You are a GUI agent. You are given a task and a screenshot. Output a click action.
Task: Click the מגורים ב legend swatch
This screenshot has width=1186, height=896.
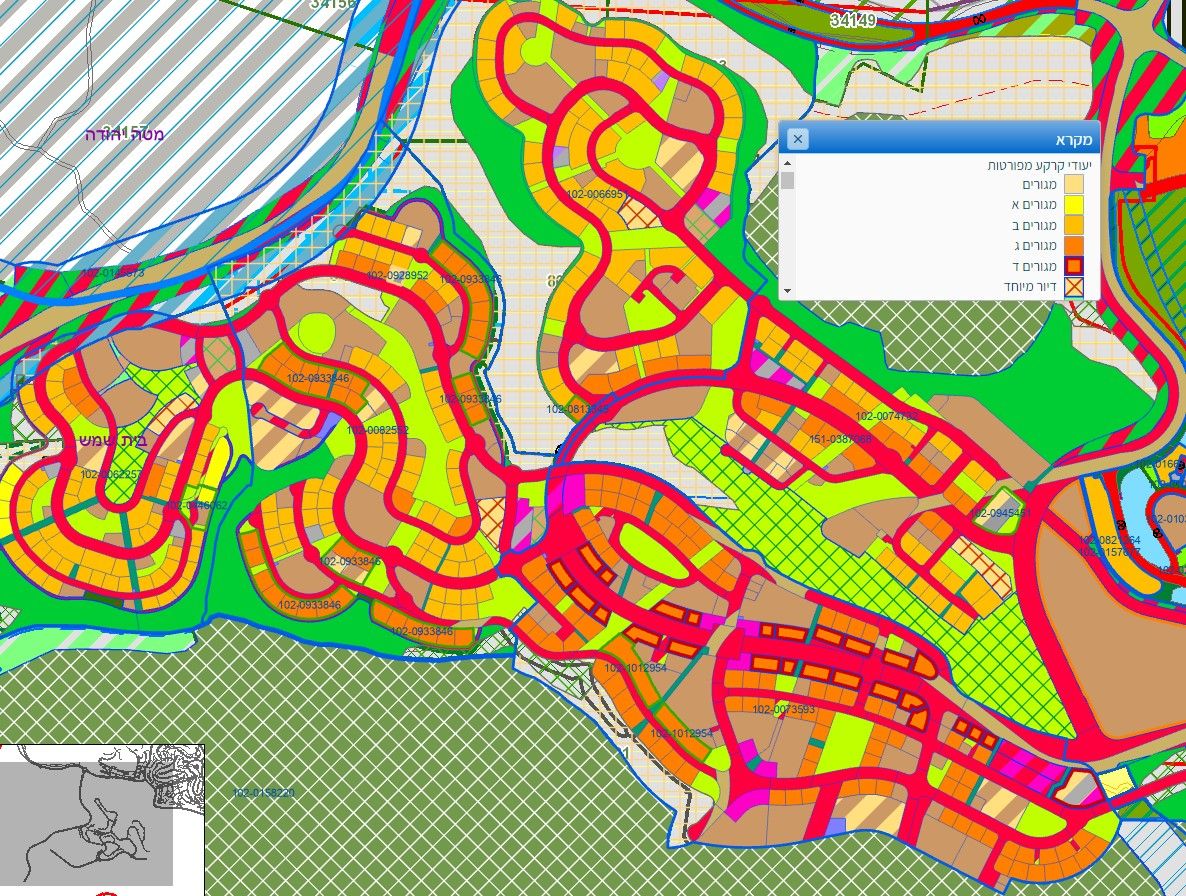tap(1074, 225)
